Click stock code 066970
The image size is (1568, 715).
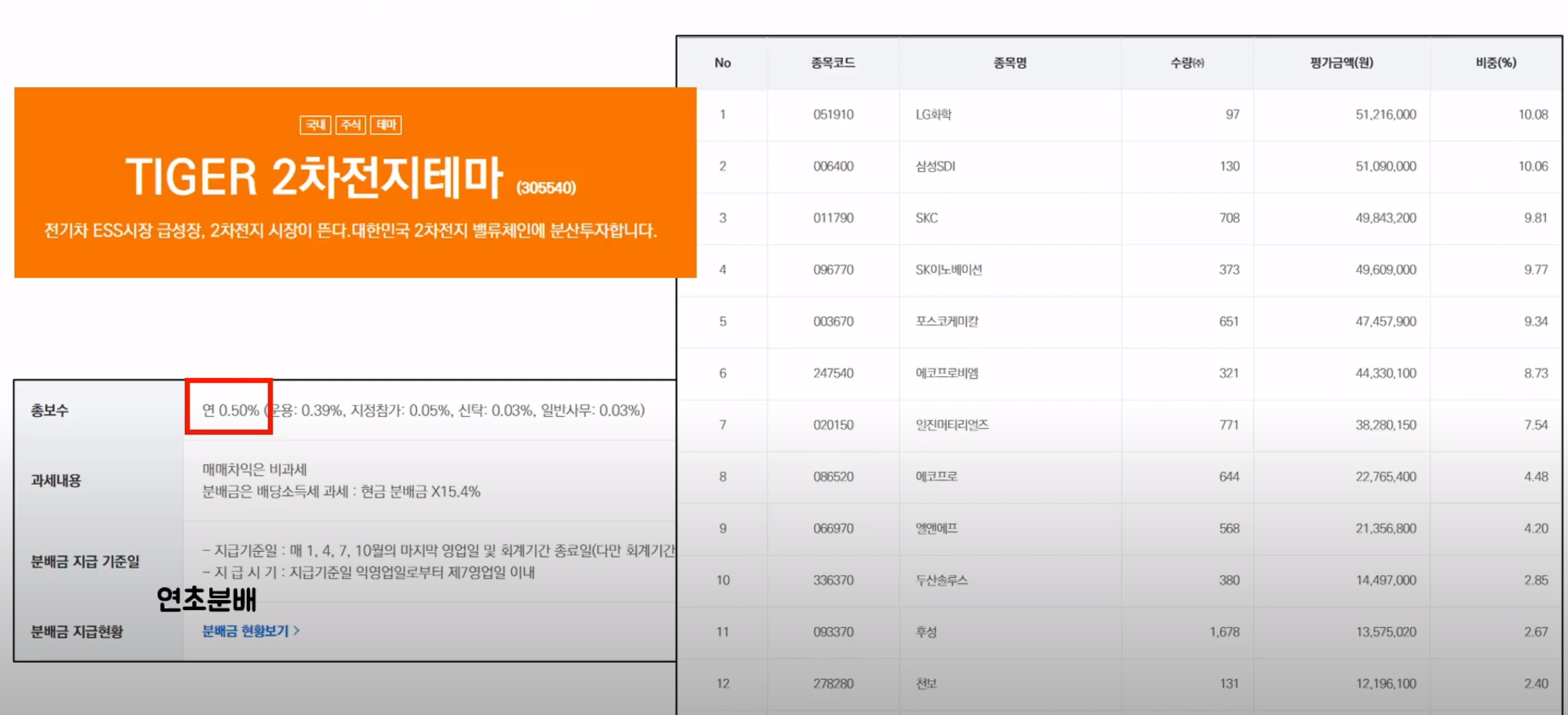coord(833,528)
